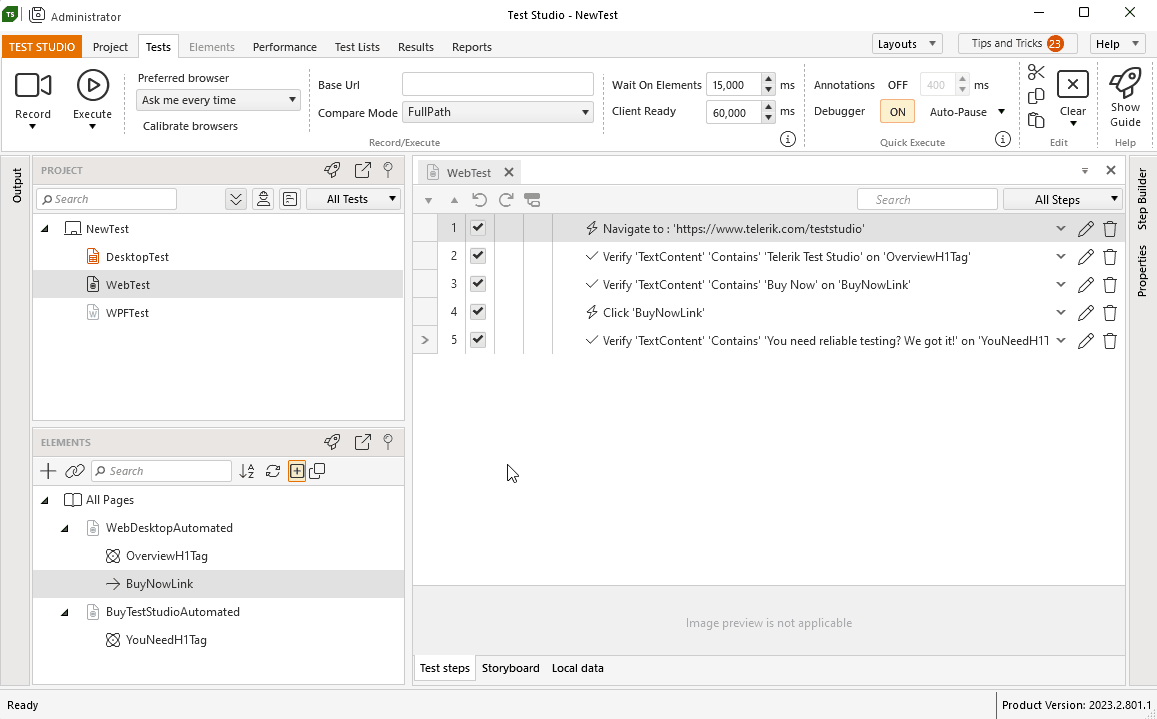Click Calibrate browsers

coord(190,126)
